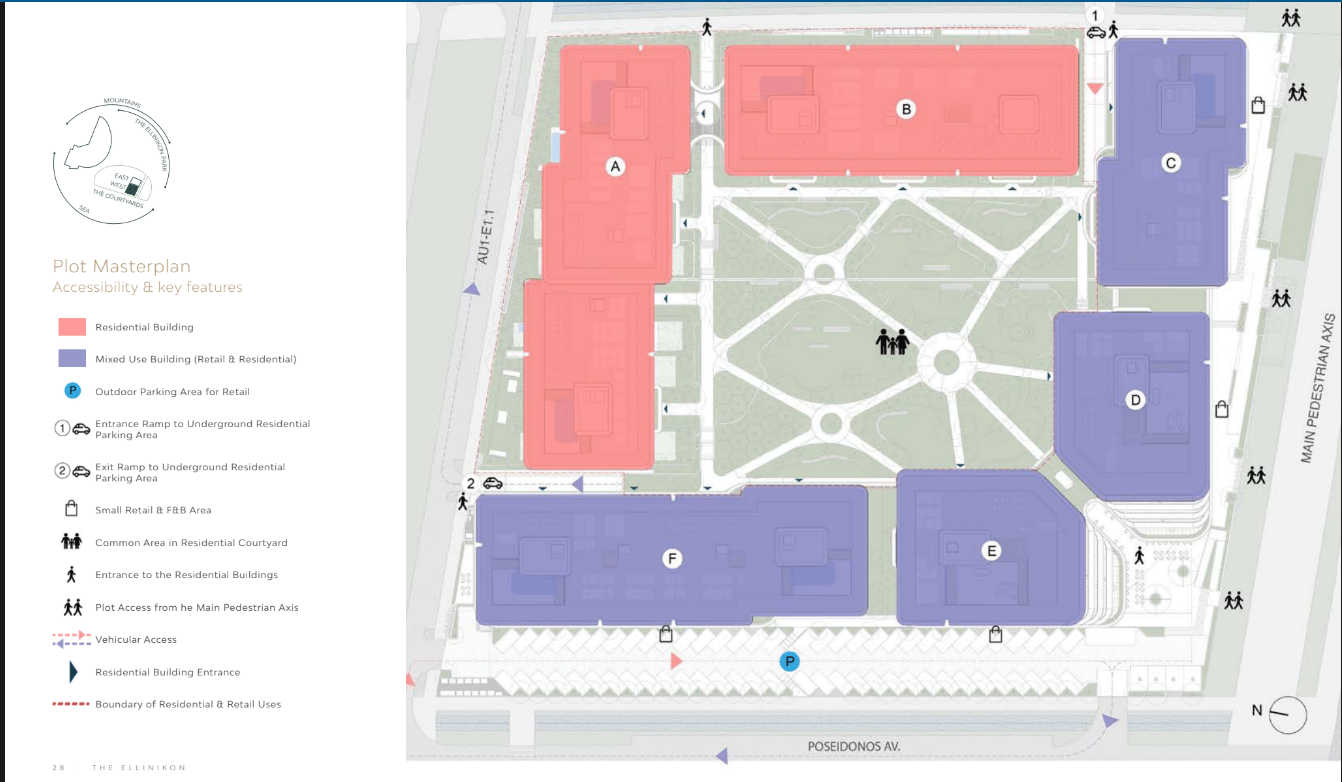Select the shopping bag icon below building F
The height and width of the screenshot is (782, 1342).
point(665,633)
